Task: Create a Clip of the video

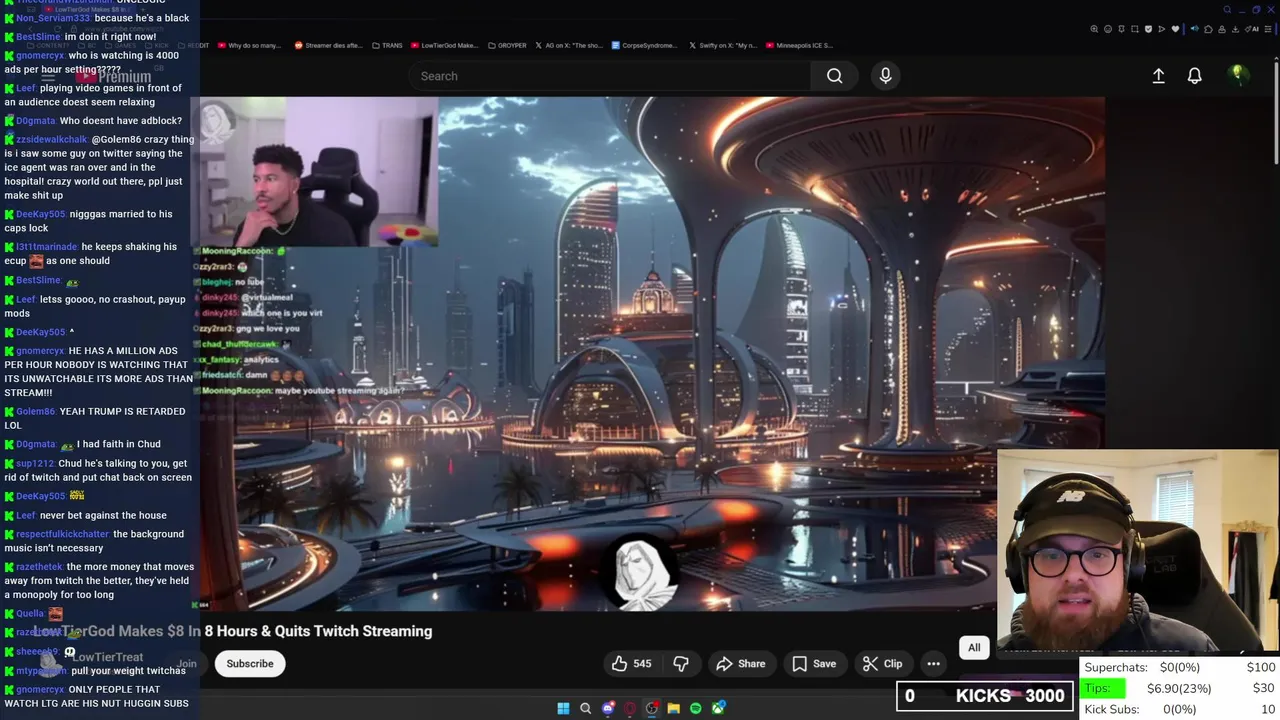Action: point(883,663)
